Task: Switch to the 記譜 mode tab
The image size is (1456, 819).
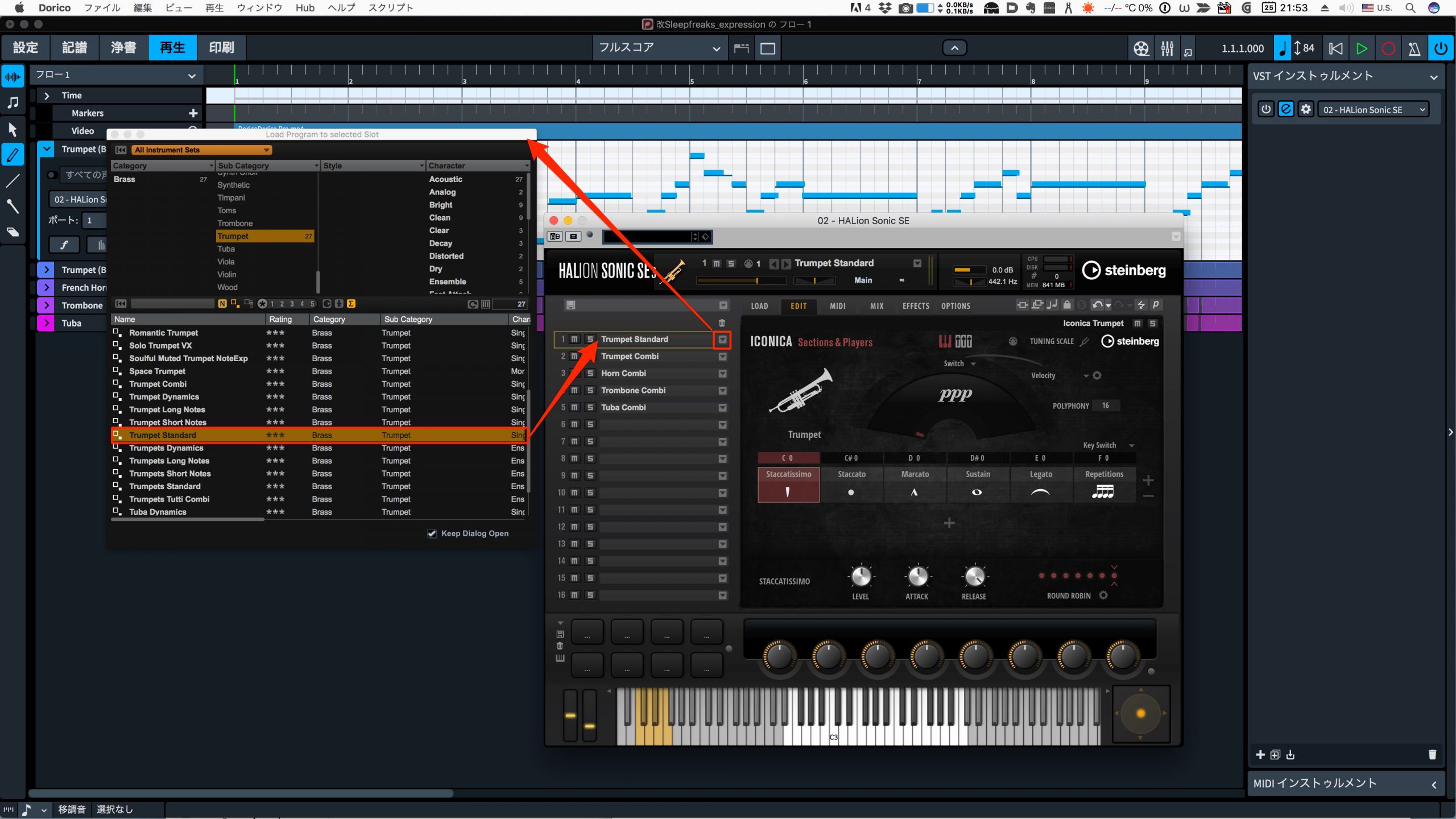Action: (75, 48)
